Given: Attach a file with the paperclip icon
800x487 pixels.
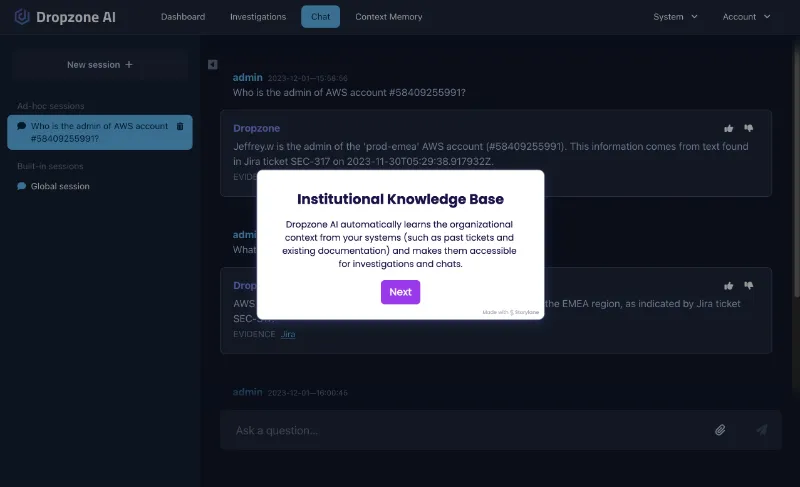Looking at the screenshot, I should click(x=720, y=430).
